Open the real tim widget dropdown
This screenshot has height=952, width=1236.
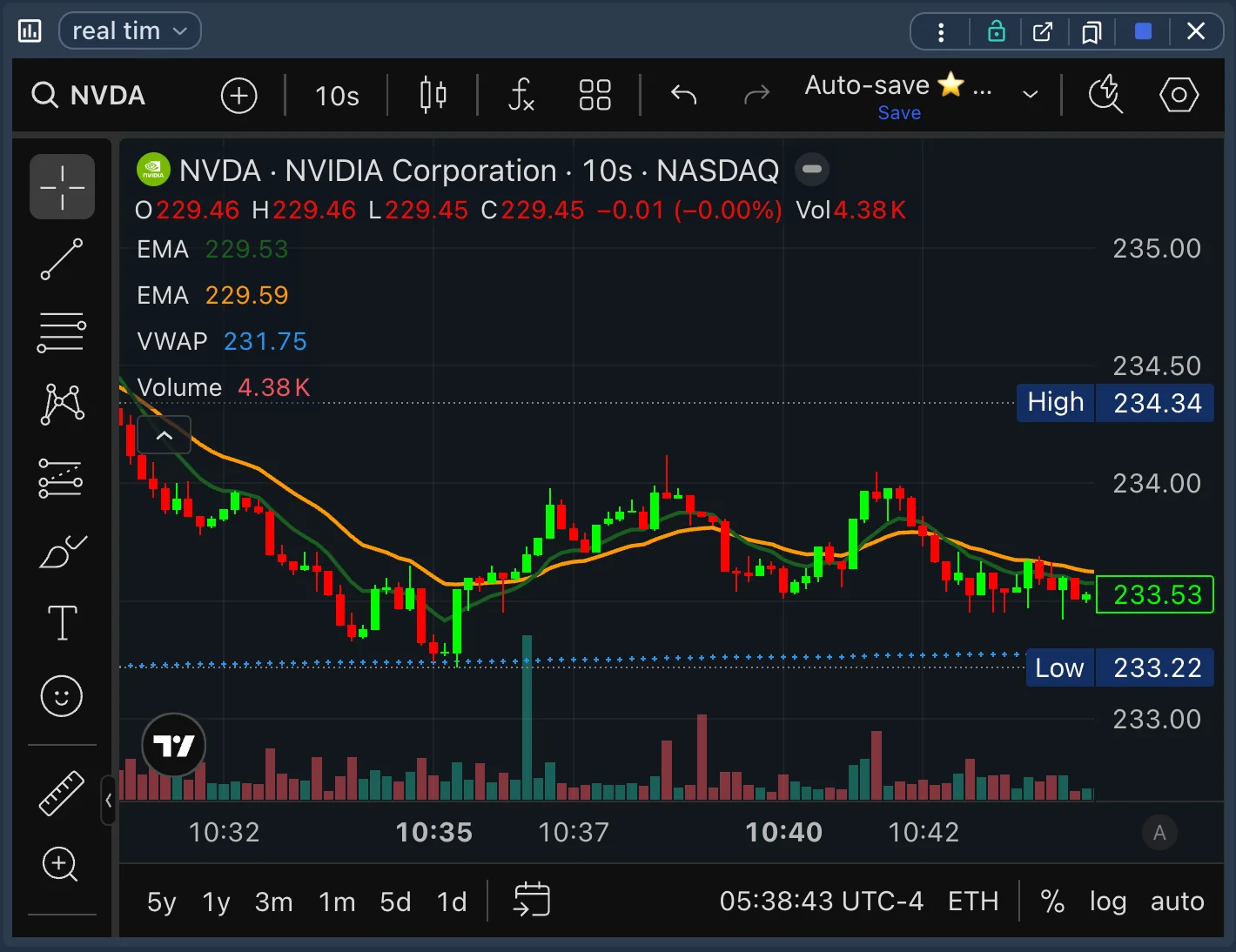tap(130, 31)
